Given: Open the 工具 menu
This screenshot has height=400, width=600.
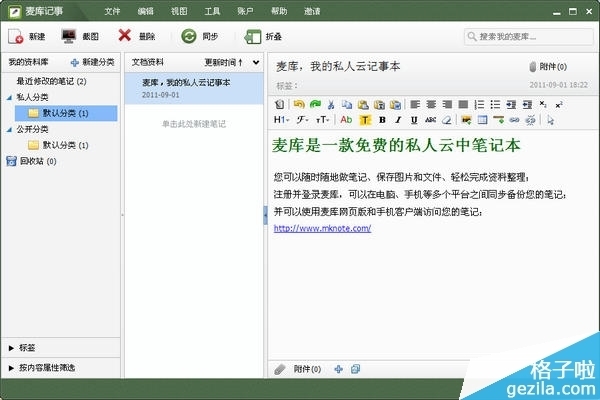Looking at the screenshot, I should [212, 11].
